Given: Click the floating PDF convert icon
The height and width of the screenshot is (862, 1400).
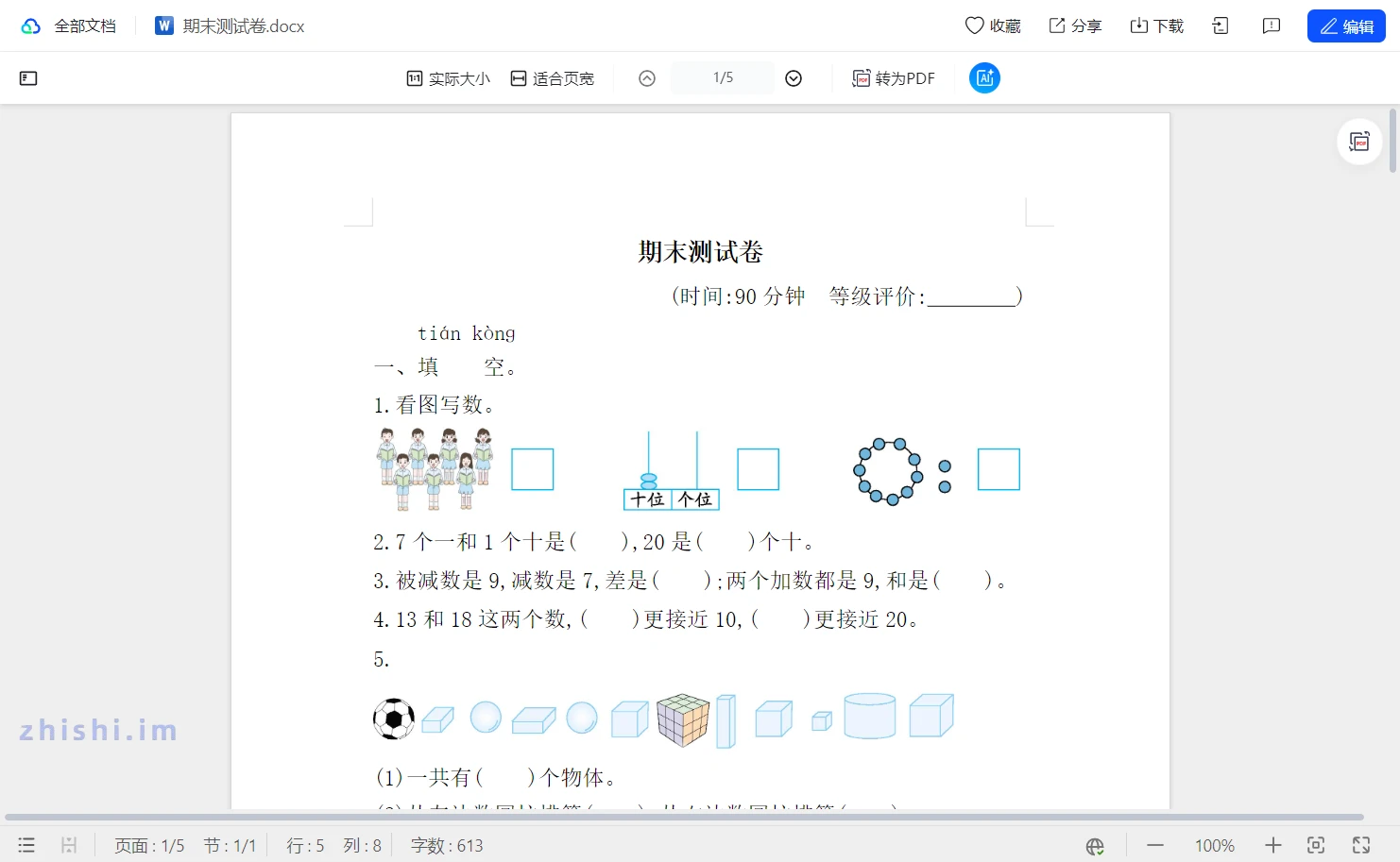Looking at the screenshot, I should pos(1360,142).
